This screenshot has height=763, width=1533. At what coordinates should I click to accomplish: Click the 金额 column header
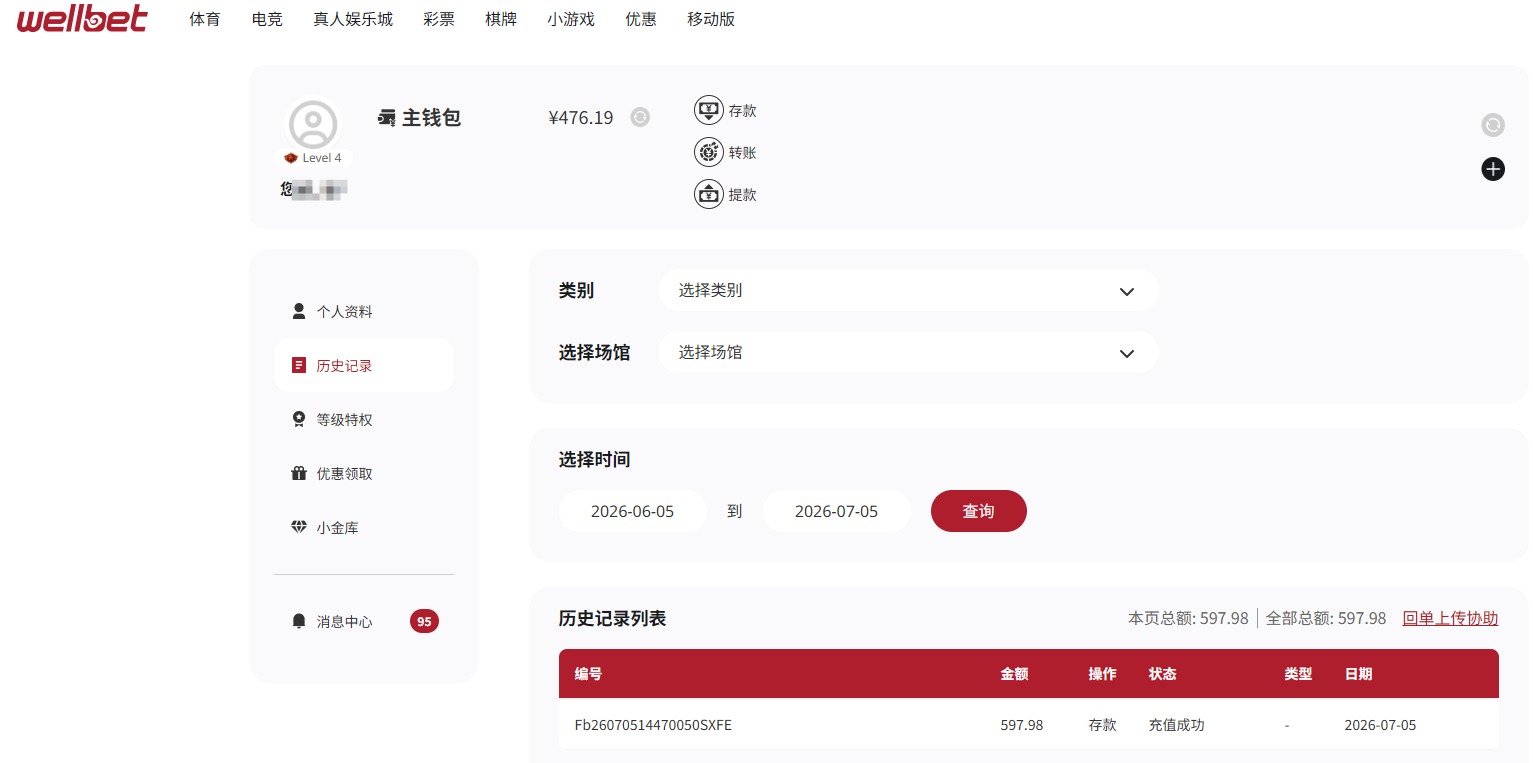[1014, 674]
